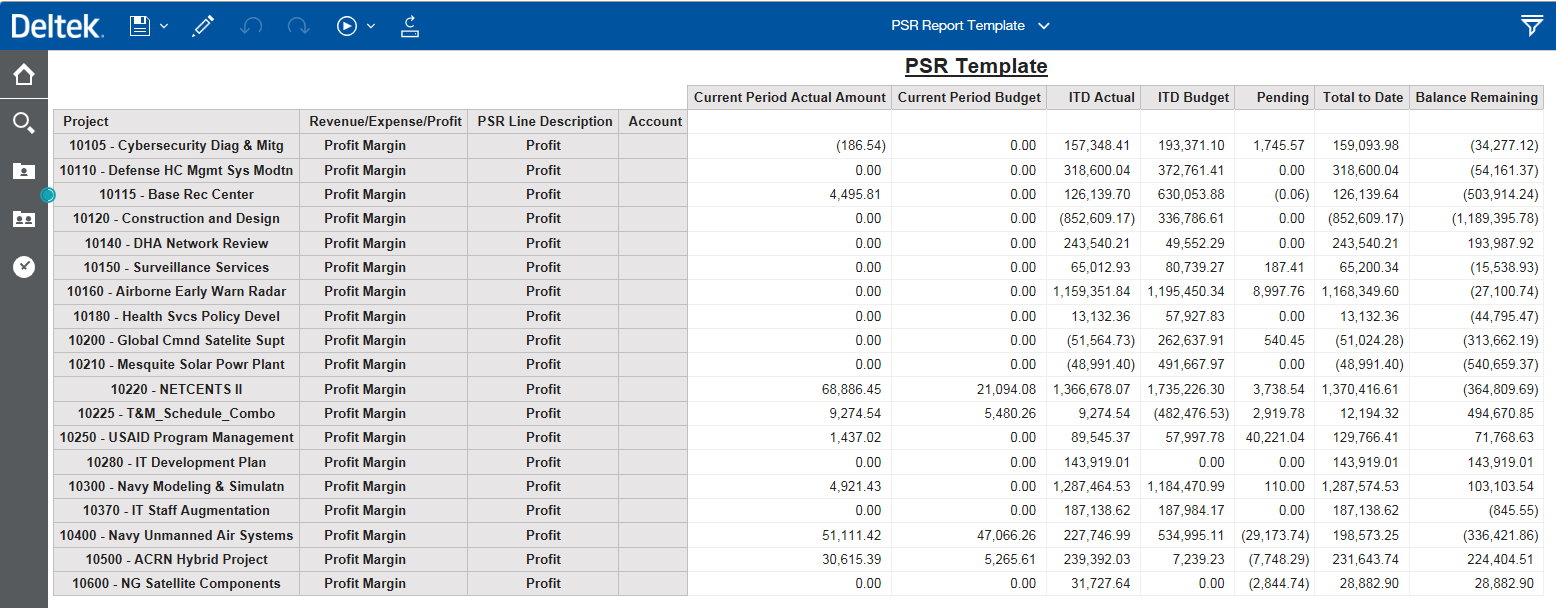Open the filter funnel icon
The height and width of the screenshot is (608, 1556).
(1531, 26)
